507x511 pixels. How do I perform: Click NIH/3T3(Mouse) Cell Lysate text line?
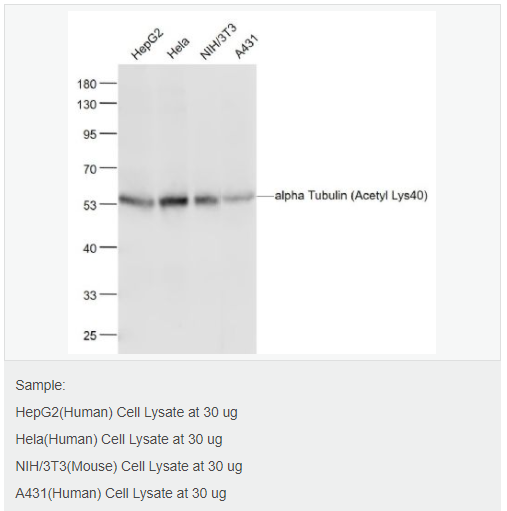(129, 466)
